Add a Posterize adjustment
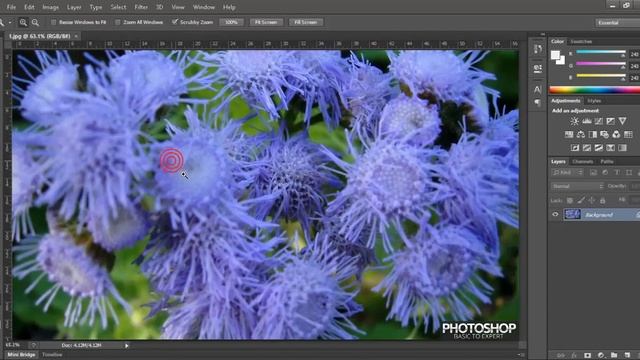The height and width of the screenshot is (360, 640). 587,148
